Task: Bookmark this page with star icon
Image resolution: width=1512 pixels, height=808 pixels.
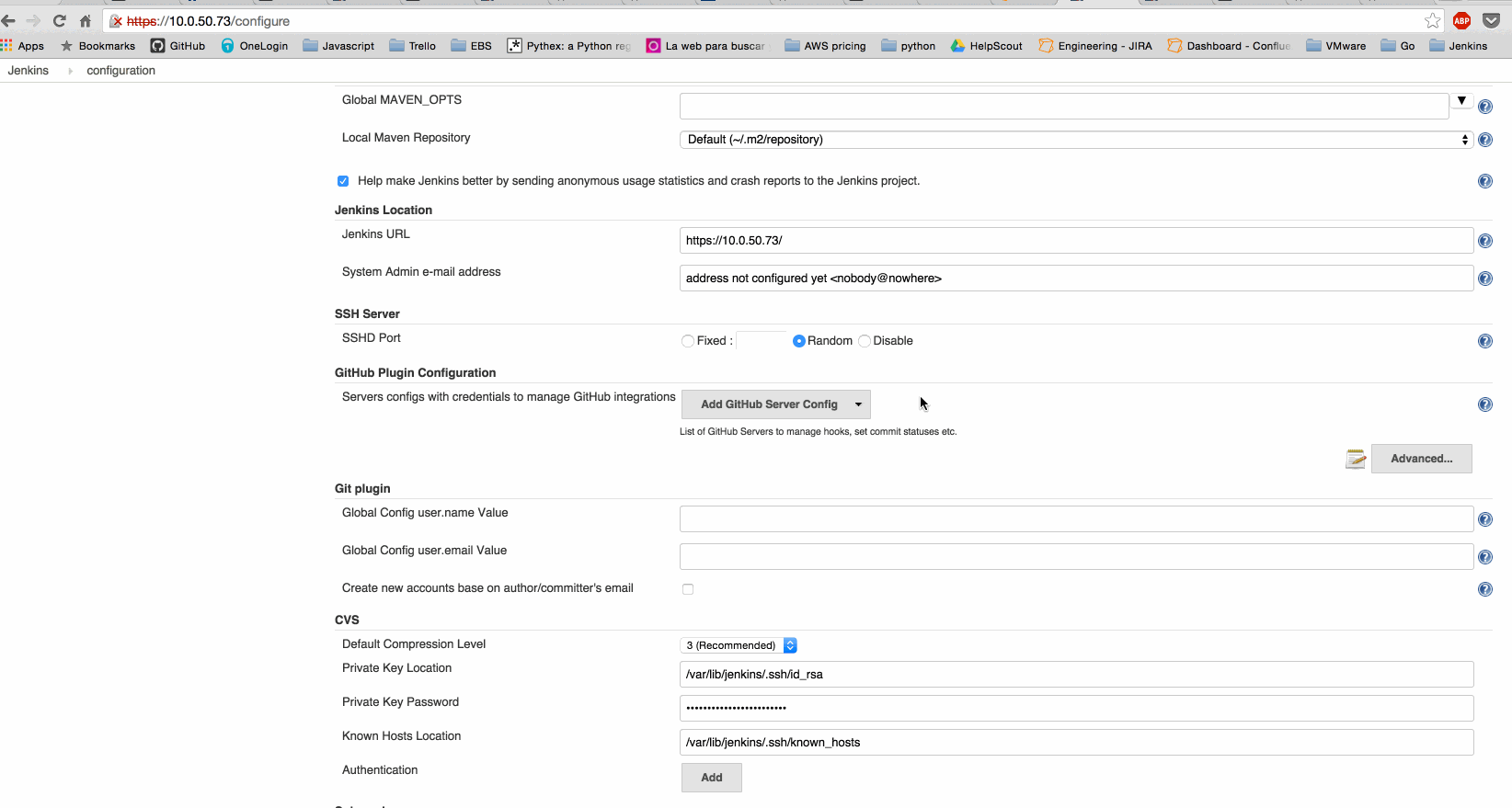Action: click(1432, 20)
